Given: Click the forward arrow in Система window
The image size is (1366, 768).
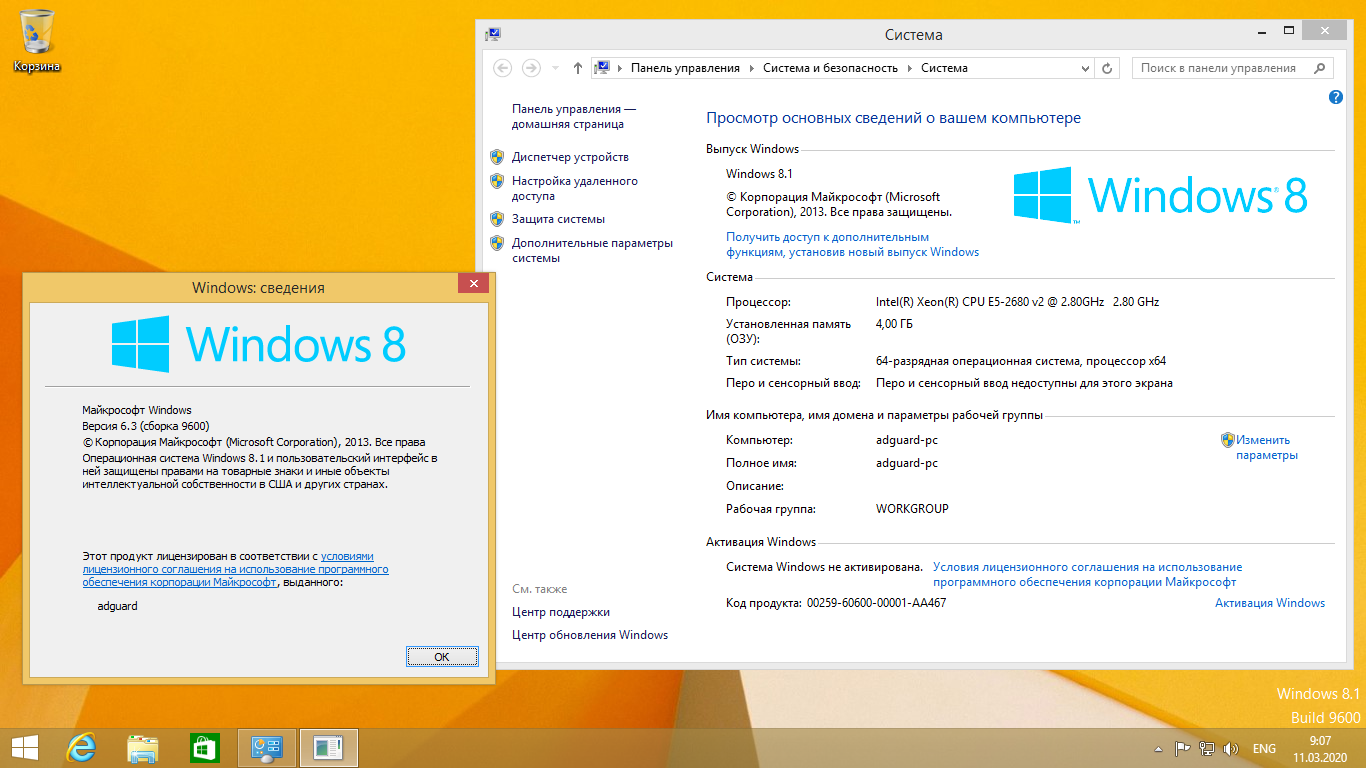Looking at the screenshot, I should point(531,68).
